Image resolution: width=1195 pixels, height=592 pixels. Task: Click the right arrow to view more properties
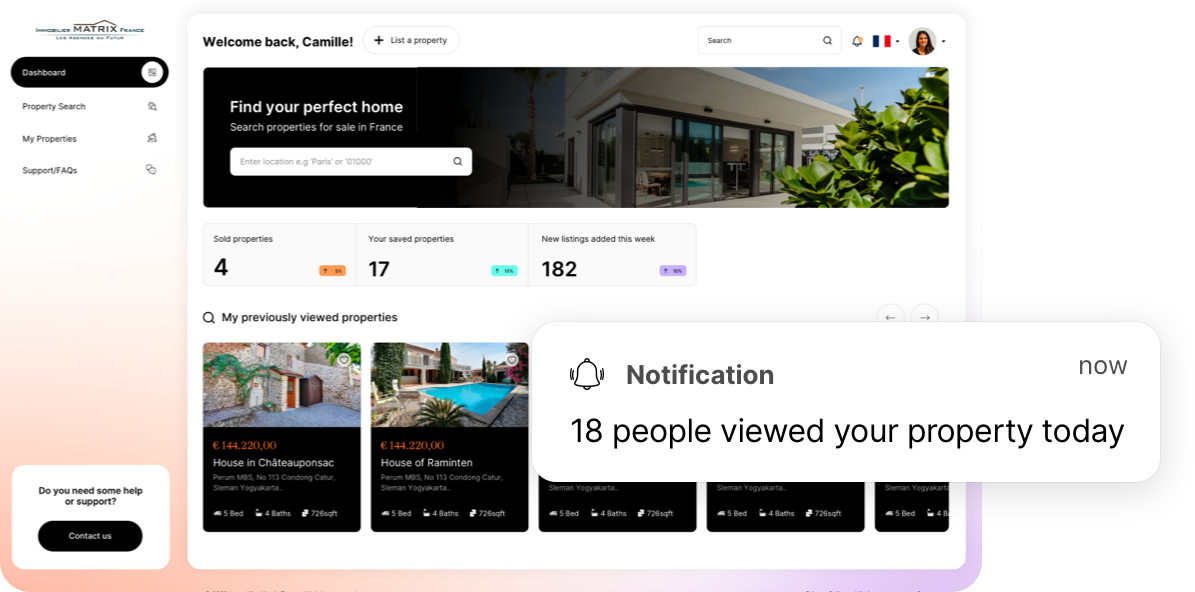[925, 317]
